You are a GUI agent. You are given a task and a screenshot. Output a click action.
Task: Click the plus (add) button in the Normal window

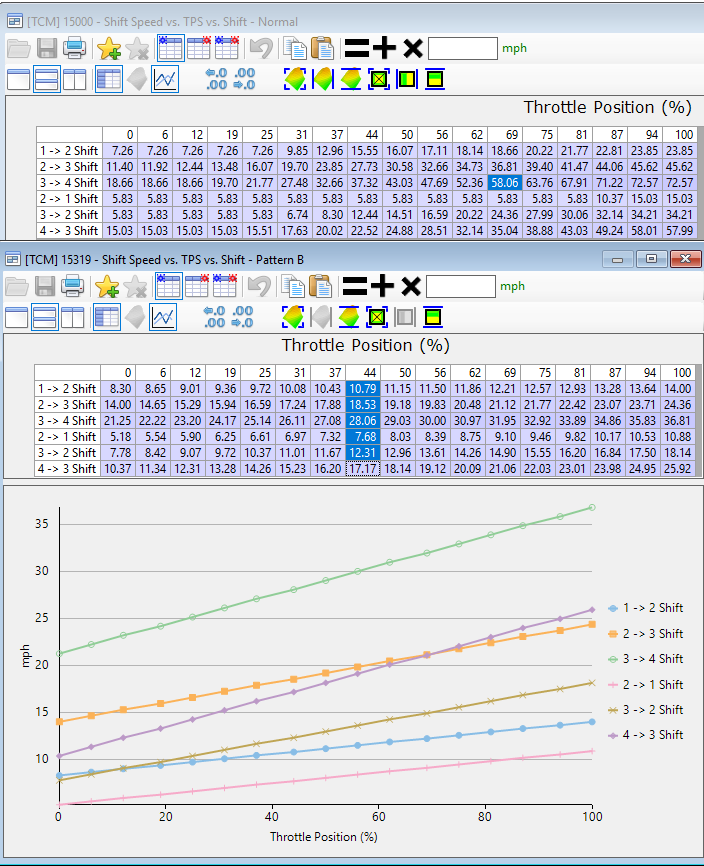click(384, 49)
